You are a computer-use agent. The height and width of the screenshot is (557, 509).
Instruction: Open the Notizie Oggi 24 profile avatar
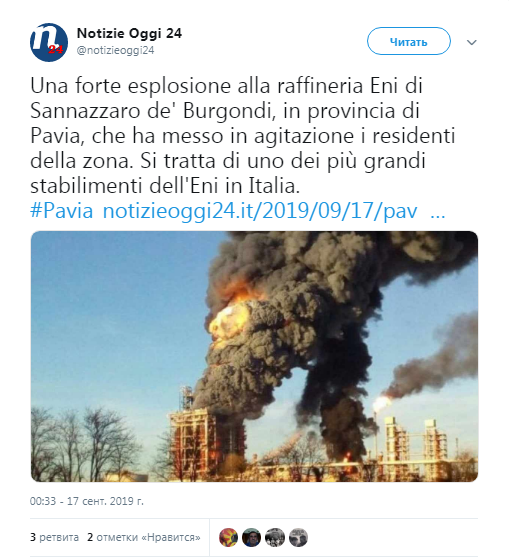tap(49, 42)
